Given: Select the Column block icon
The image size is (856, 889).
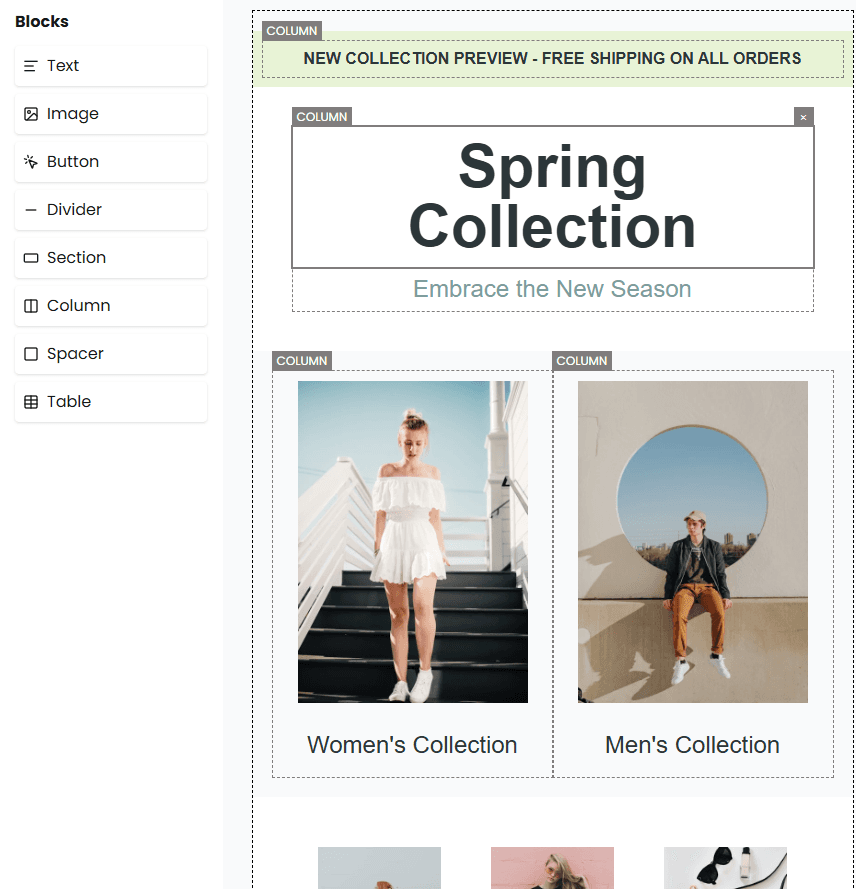Looking at the screenshot, I should tap(33, 305).
